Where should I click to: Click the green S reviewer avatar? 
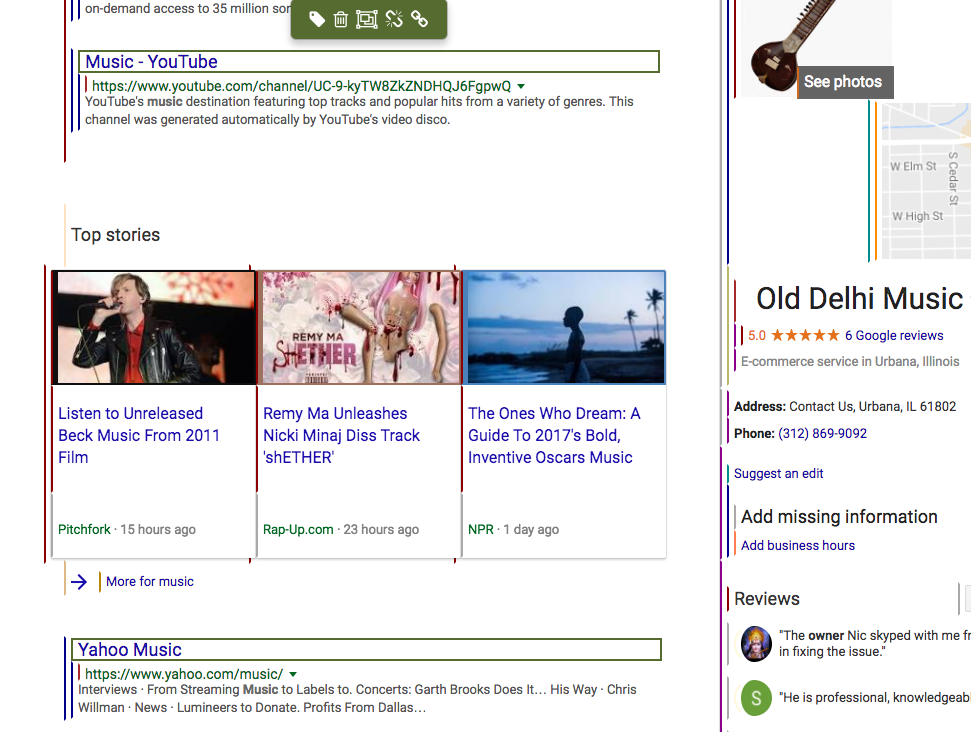[756, 698]
